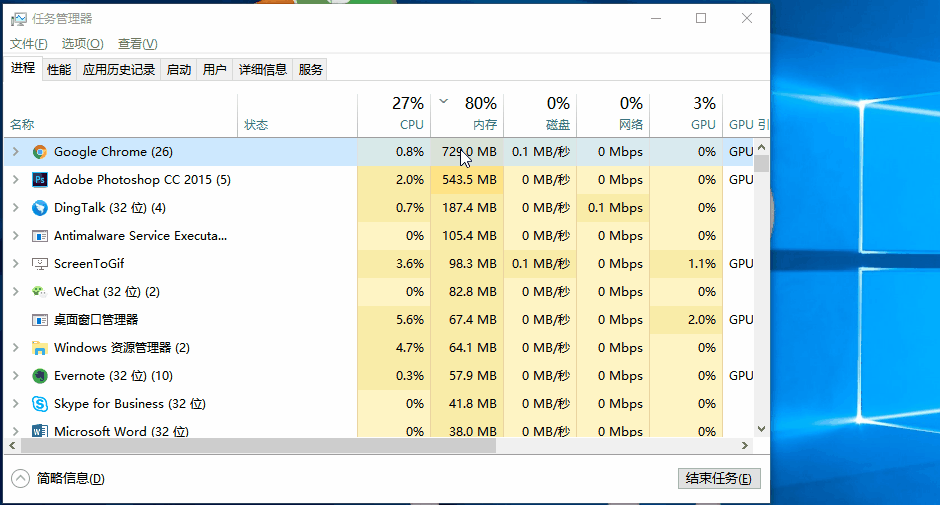The width and height of the screenshot is (940, 505).
Task: Maximize the Task Manager window
Action: 701,19
